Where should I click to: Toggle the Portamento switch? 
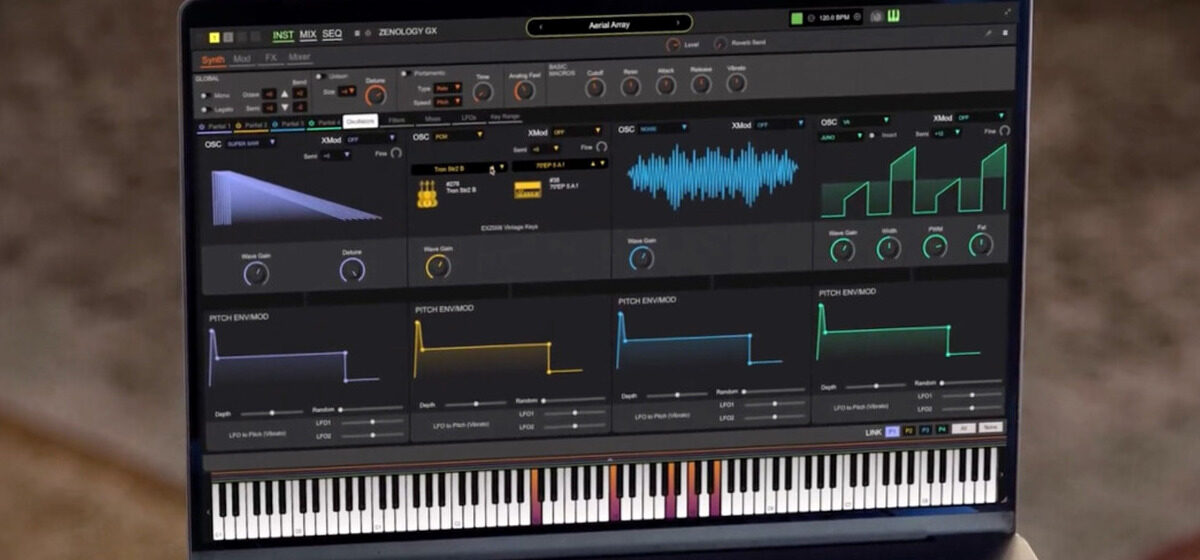405,74
